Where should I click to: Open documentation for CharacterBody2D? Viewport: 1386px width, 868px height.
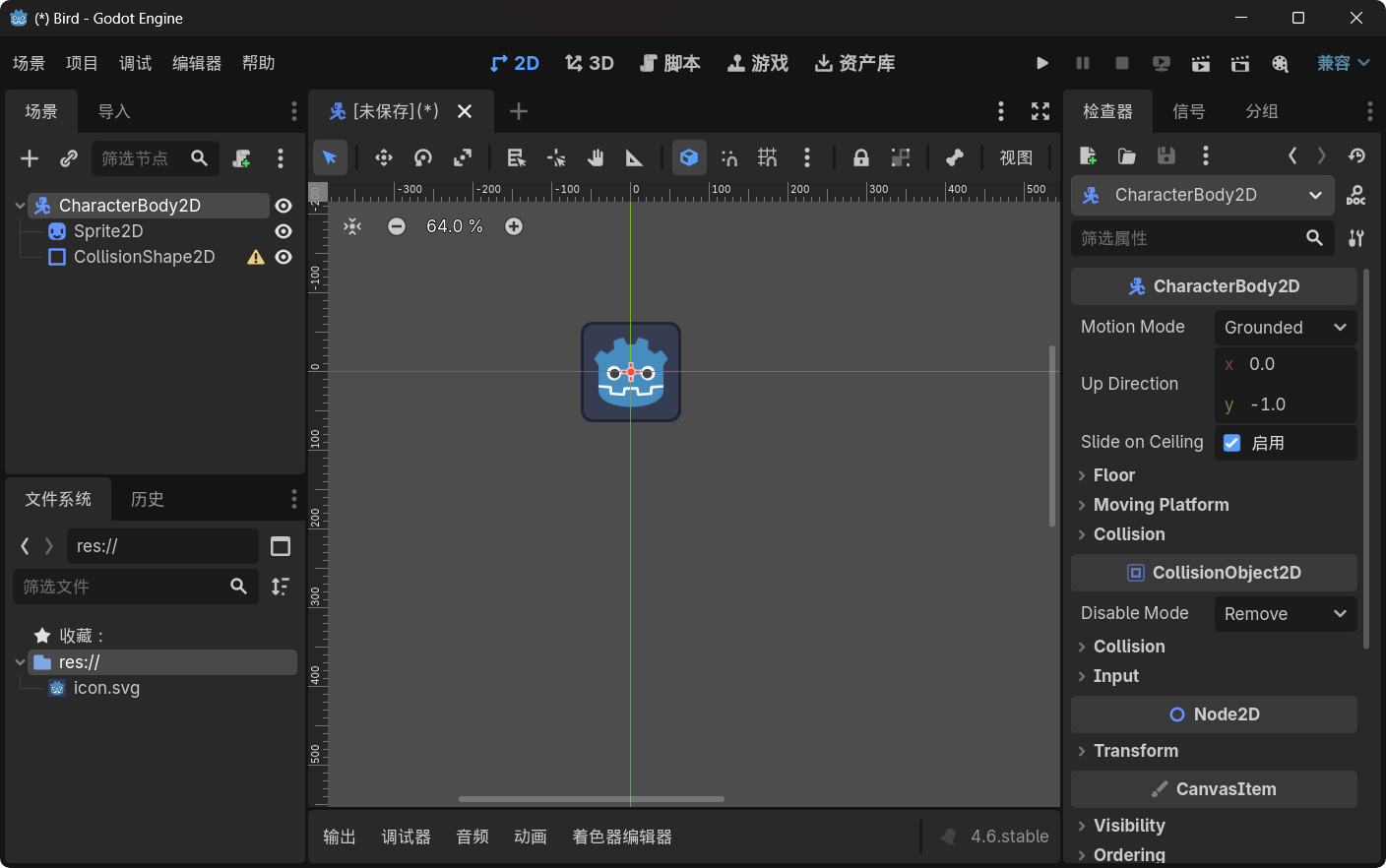(x=1356, y=195)
